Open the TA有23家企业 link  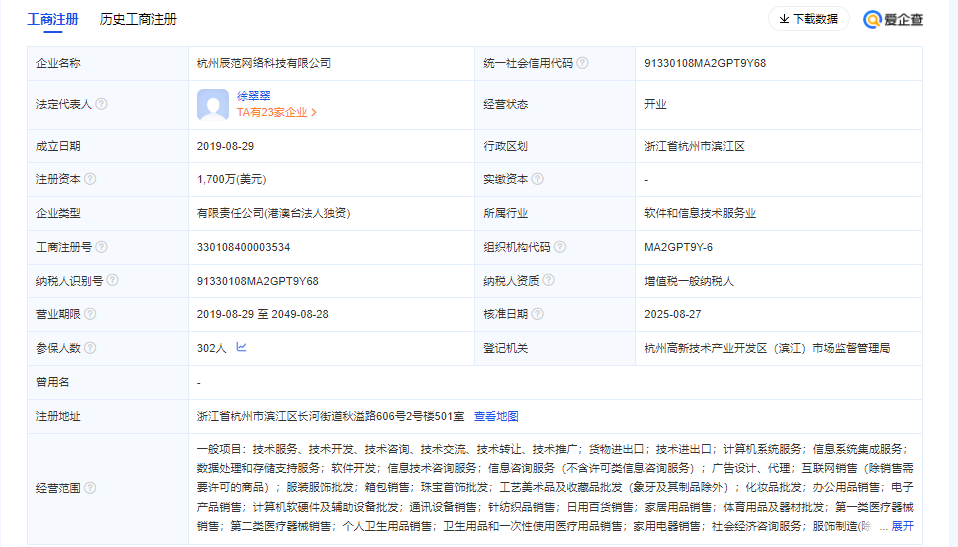(277, 112)
